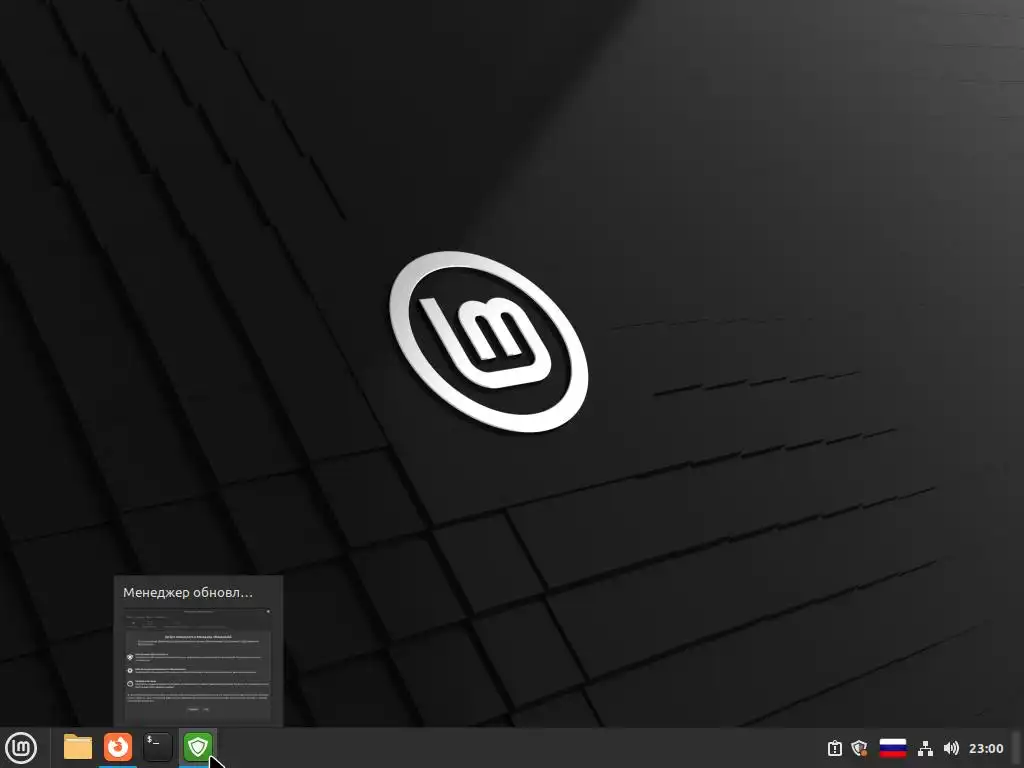Open the System Reports tray icon

[x=835, y=748]
